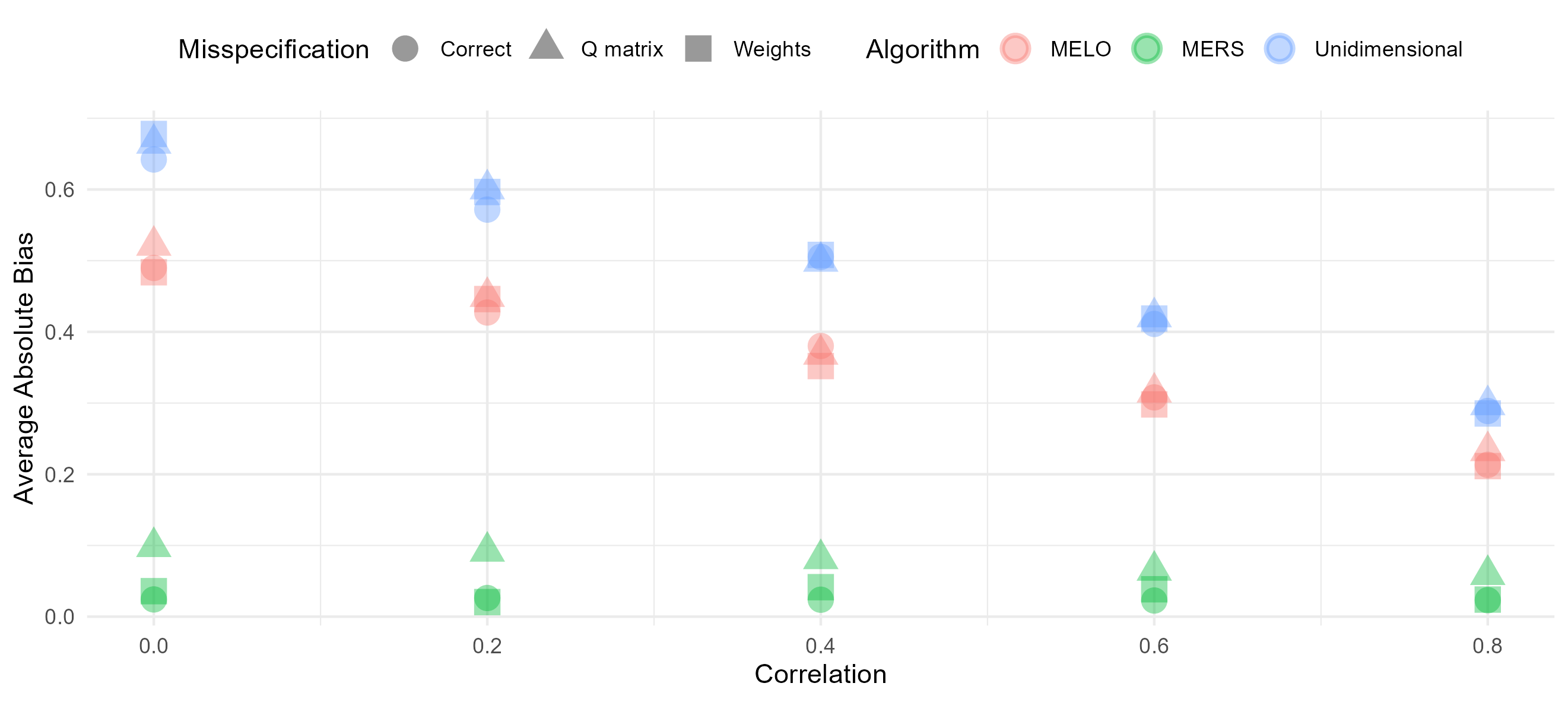Image resolution: width=1568 pixels, height=702 pixels.
Task: Click the Algorithm legend title
Action: pyautogui.click(x=922, y=49)
